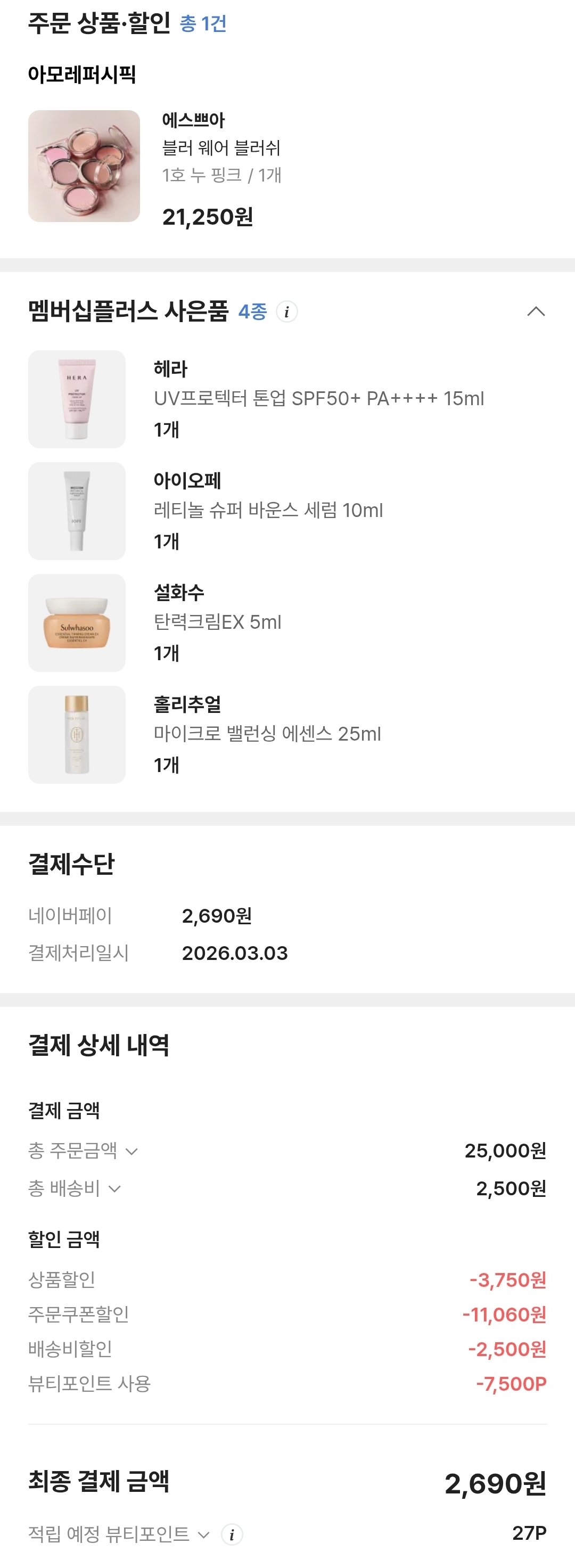Tap the 총 1건 order count
Screen dimensions: 575x1568
pyautogui.click(x=203, y=24)
